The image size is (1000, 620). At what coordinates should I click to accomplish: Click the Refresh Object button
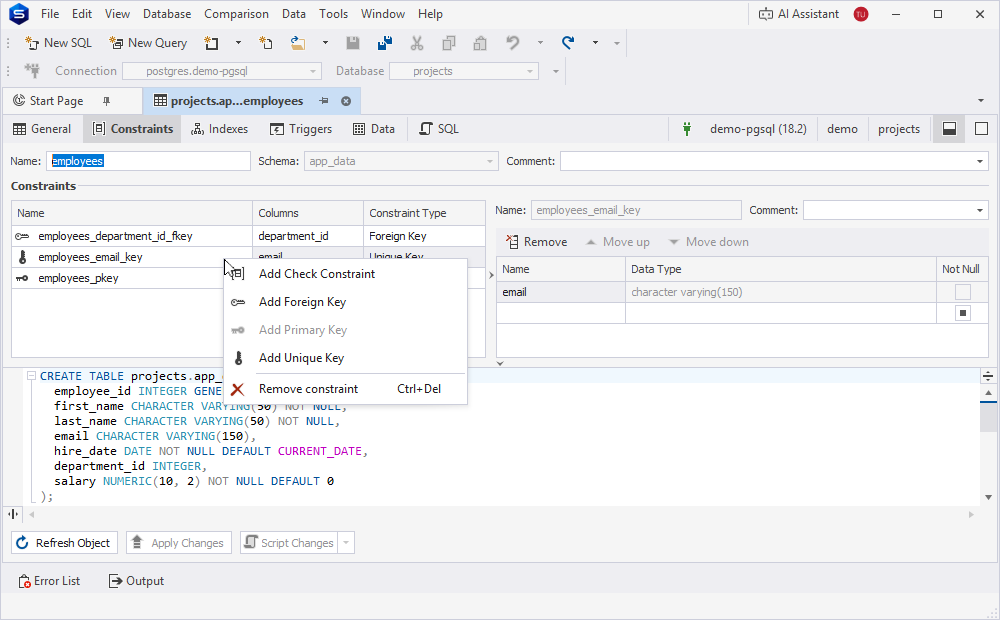click(64, 543)
